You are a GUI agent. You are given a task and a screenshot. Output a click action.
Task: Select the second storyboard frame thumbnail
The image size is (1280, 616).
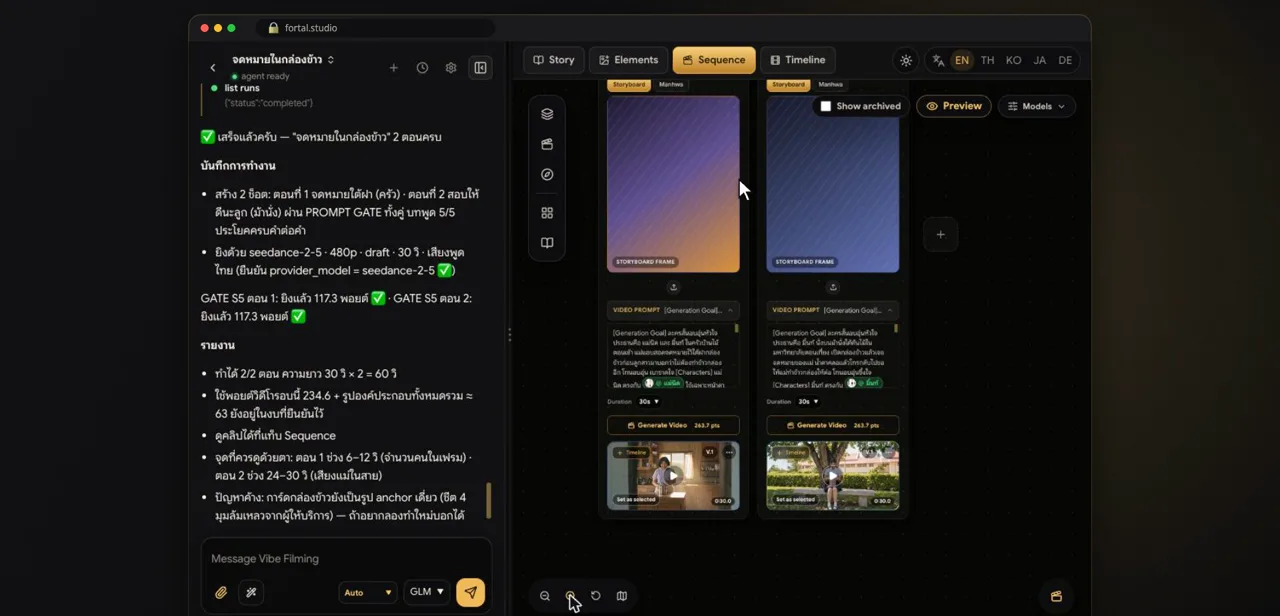[x=832, y=184]
